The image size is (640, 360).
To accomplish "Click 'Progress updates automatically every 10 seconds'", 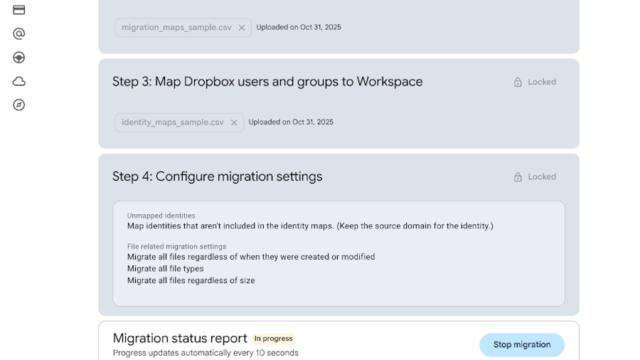I will coord(206,353).
